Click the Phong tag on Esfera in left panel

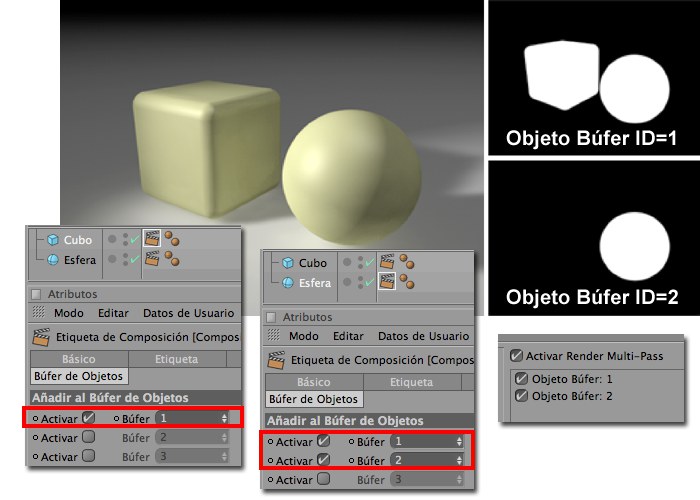pos(174,258)
